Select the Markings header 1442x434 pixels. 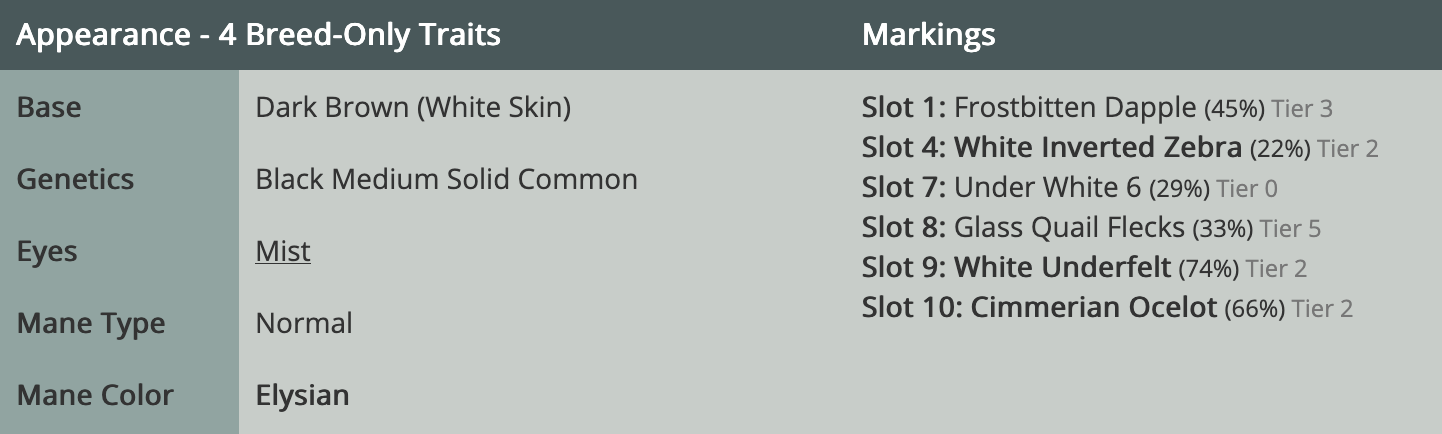click(x=929, y=36)
